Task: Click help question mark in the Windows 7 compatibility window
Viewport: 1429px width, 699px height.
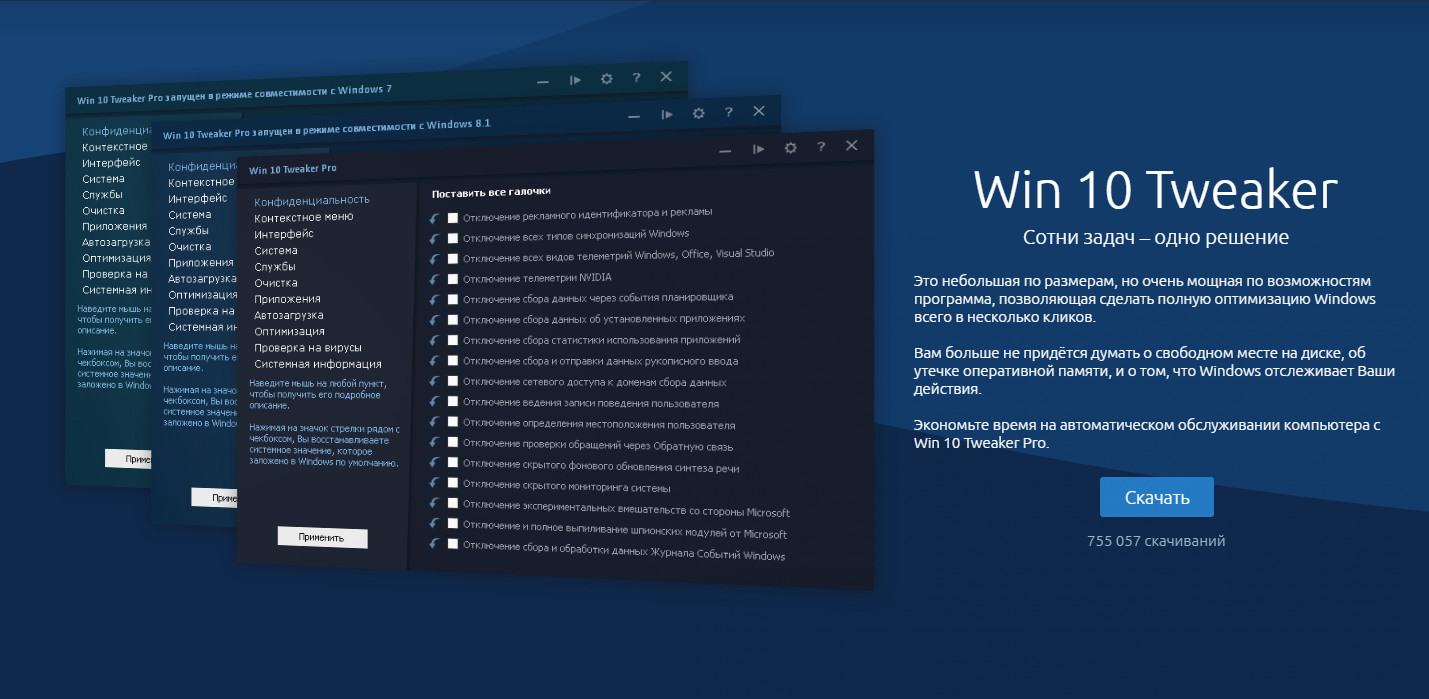Action: [x=636, y=78]
